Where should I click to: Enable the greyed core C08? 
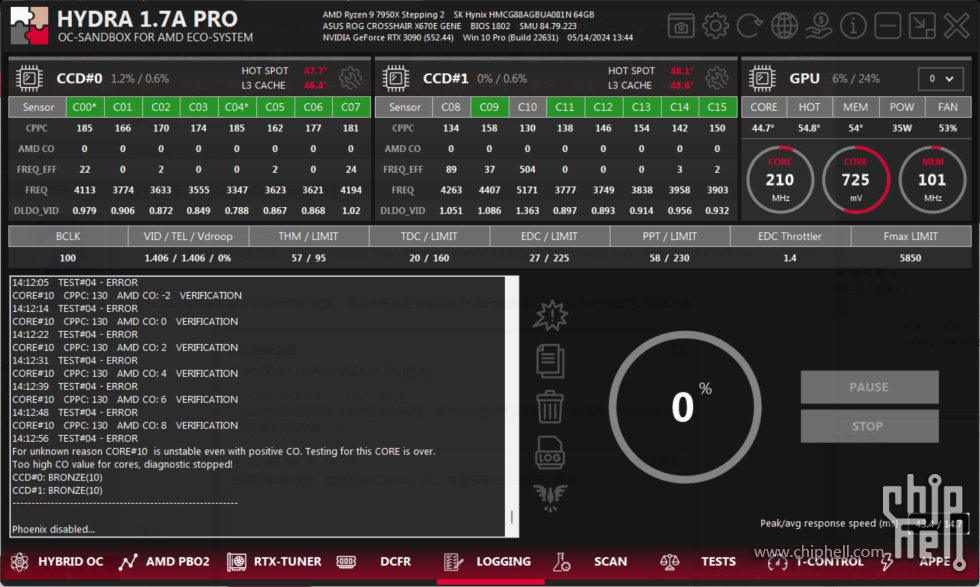point(451,107)
